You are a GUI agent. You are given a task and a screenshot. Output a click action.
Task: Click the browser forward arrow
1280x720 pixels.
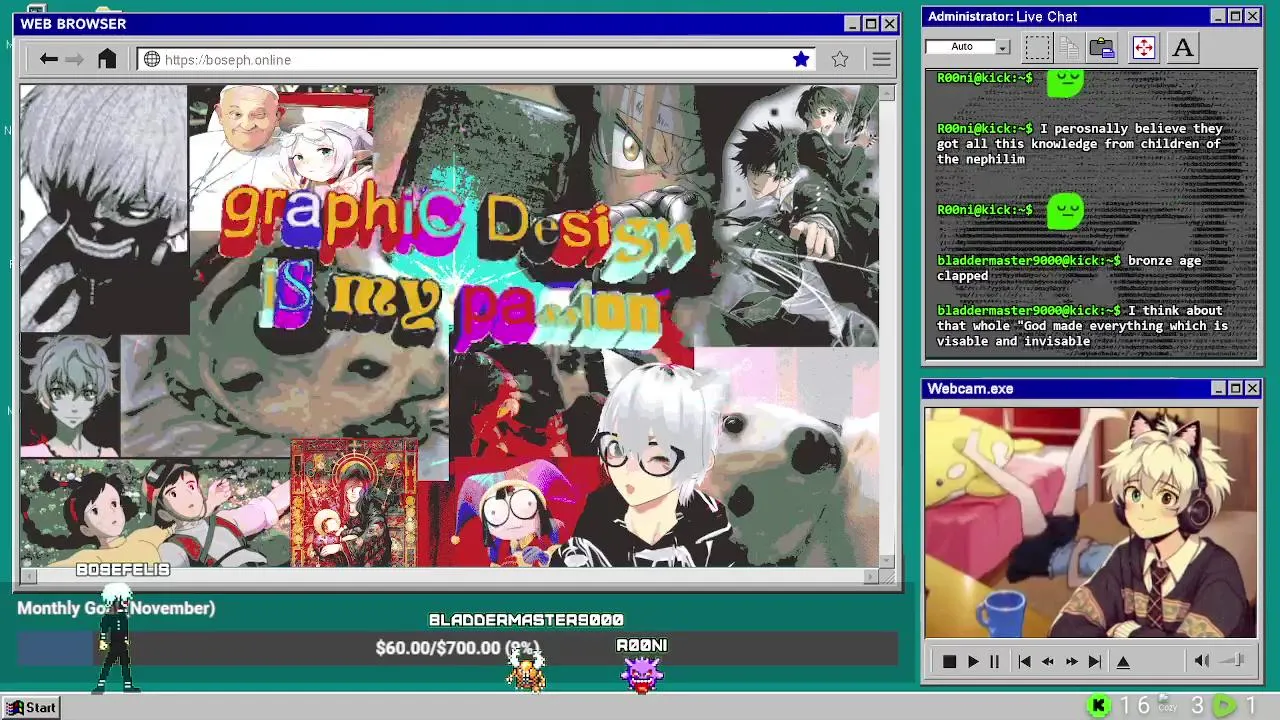[x=75, y=59]
